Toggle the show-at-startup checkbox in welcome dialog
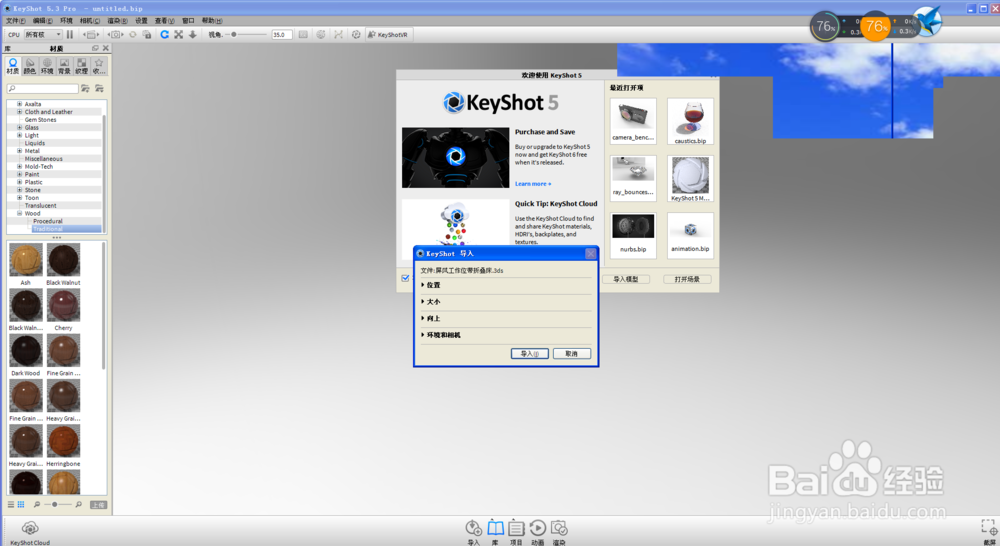Screen dimensions: 1000x546 [406, 278]
